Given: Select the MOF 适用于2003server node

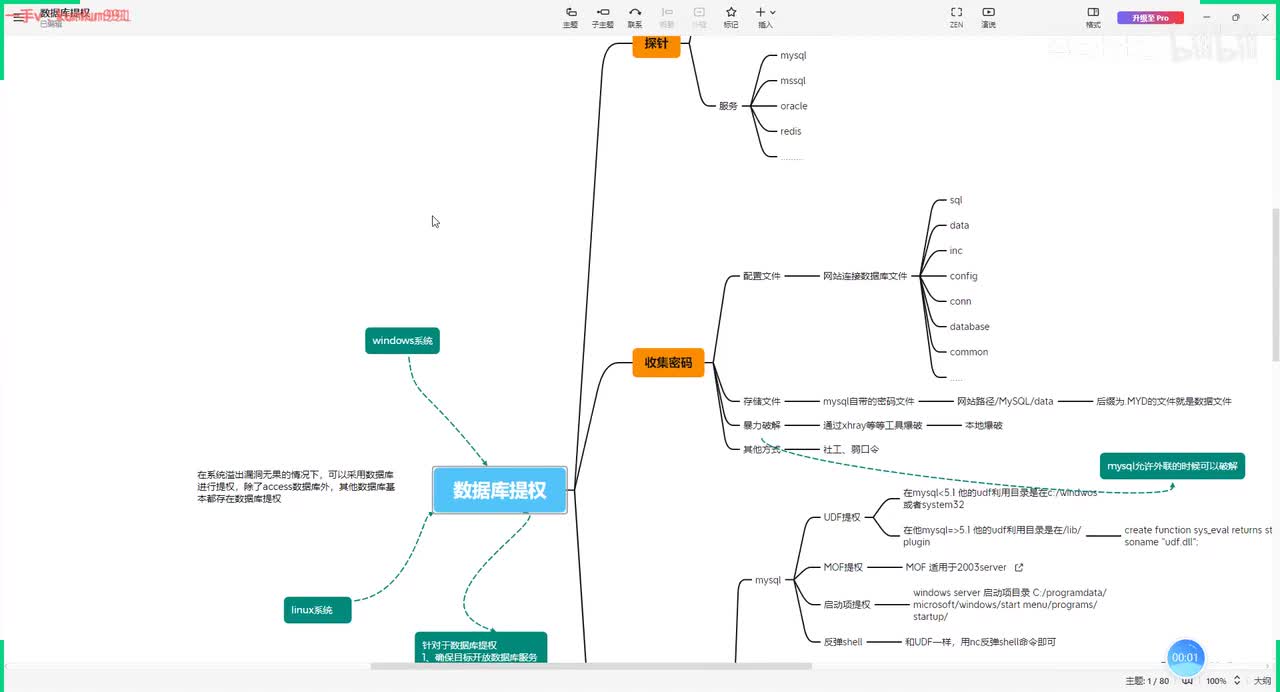Looking at the screenshot, I should (x=956, y=567).
